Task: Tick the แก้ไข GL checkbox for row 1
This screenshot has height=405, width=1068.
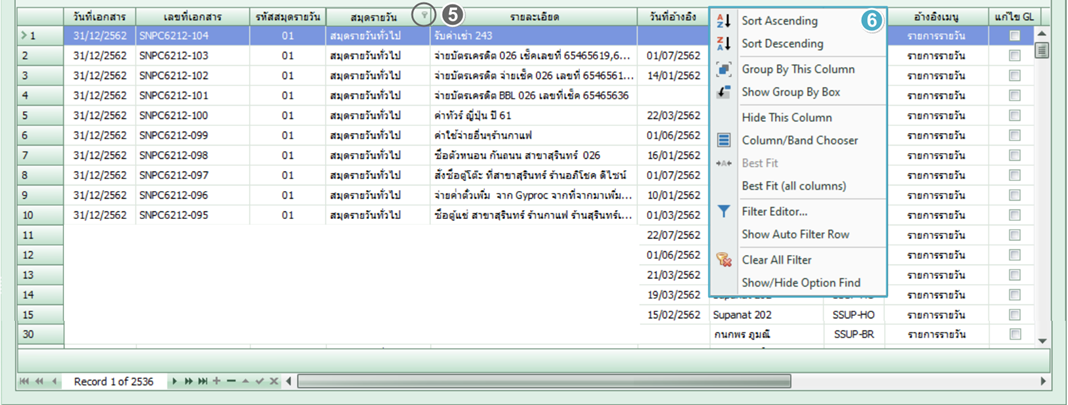Action: (1014, 36)
